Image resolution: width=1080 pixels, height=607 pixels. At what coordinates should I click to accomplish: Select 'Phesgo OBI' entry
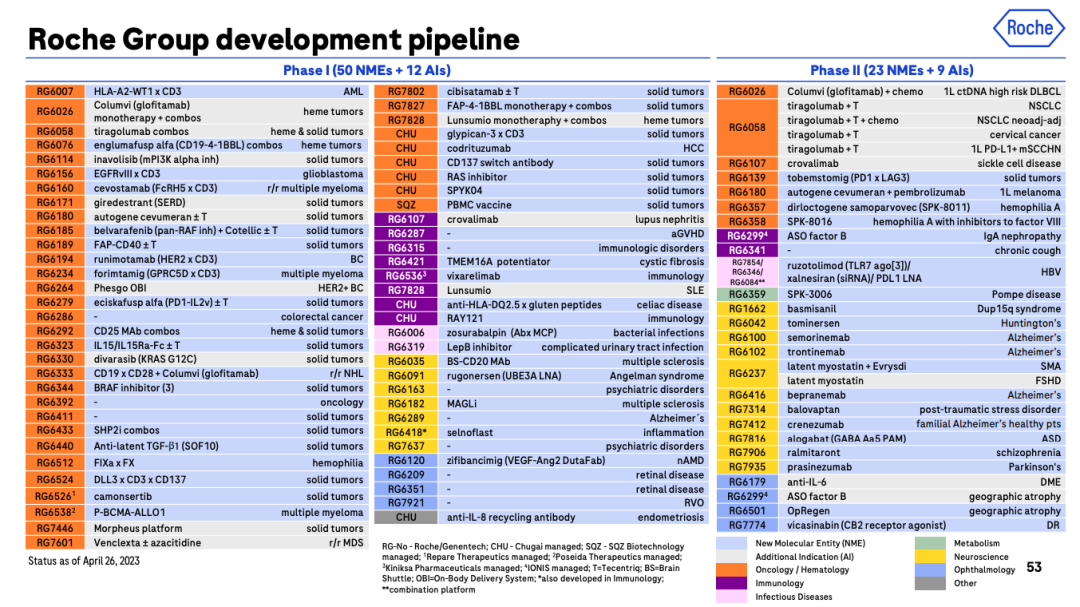pos(121,288)
